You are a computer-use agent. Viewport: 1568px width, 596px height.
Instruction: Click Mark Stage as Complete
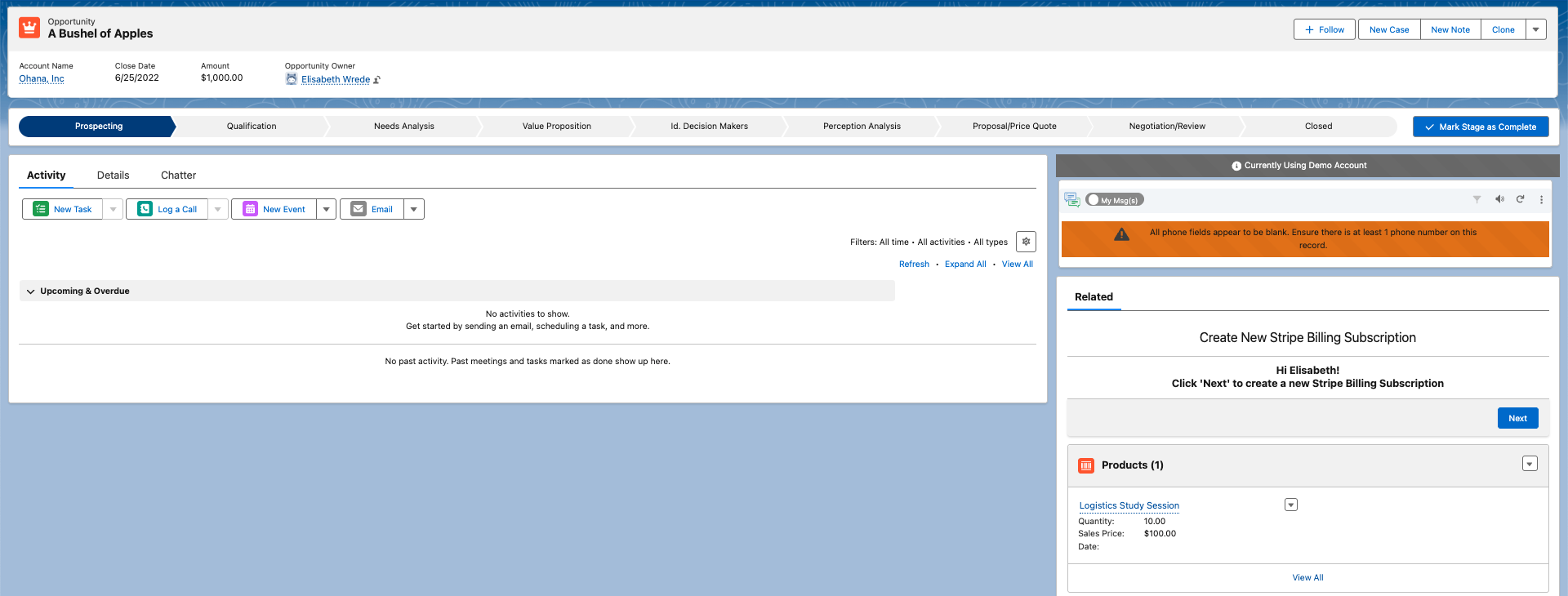(1481, 127)
